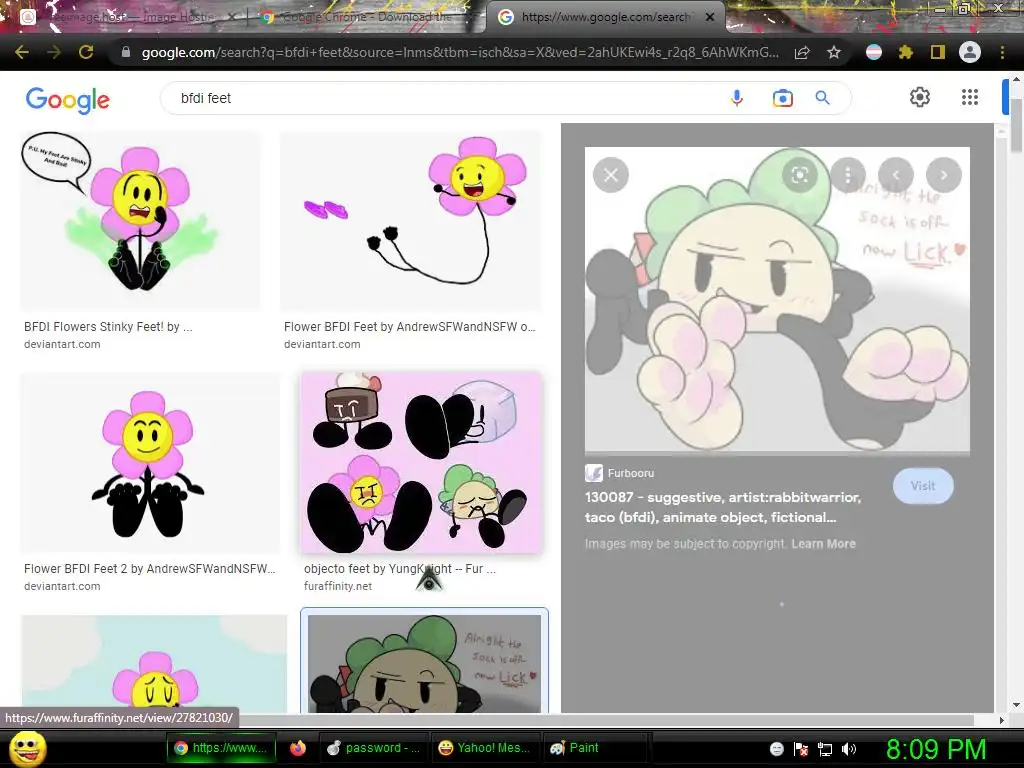Open the Learn More copyright link

pyautogui.click(x=823, y=543)
